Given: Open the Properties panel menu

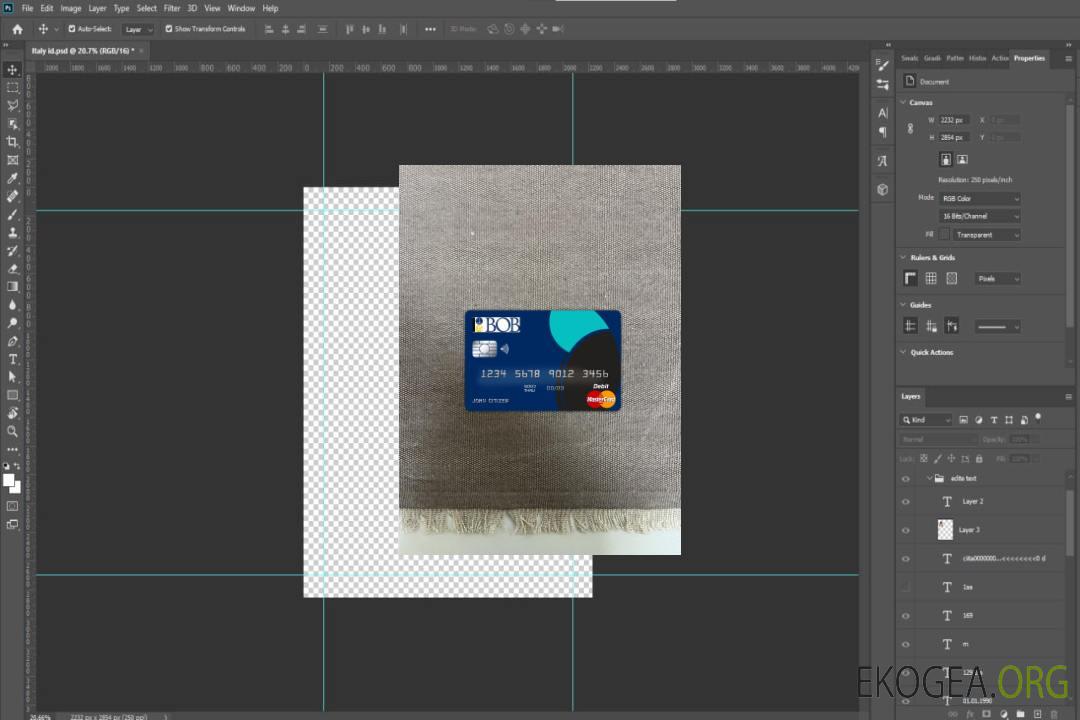Looking at the screenshot, I should tap(1068, 59).
